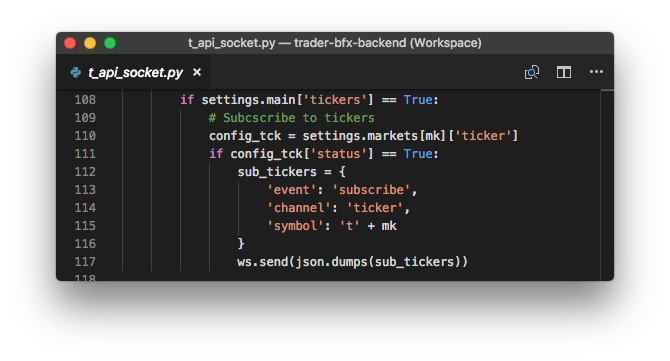
Task: Click the closing brace on line 116
Action: [x=241, y=244]
